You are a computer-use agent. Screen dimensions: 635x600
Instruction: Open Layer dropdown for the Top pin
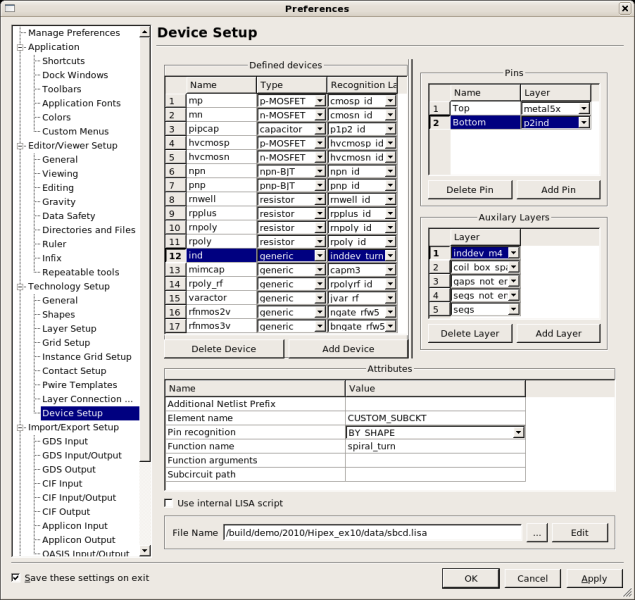pyautogui.click(x=583, y=108)
